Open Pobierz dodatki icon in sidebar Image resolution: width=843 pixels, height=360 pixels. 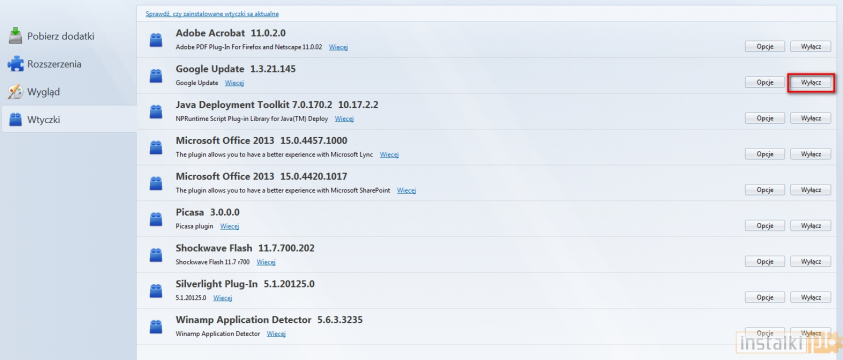click(16, 36)
